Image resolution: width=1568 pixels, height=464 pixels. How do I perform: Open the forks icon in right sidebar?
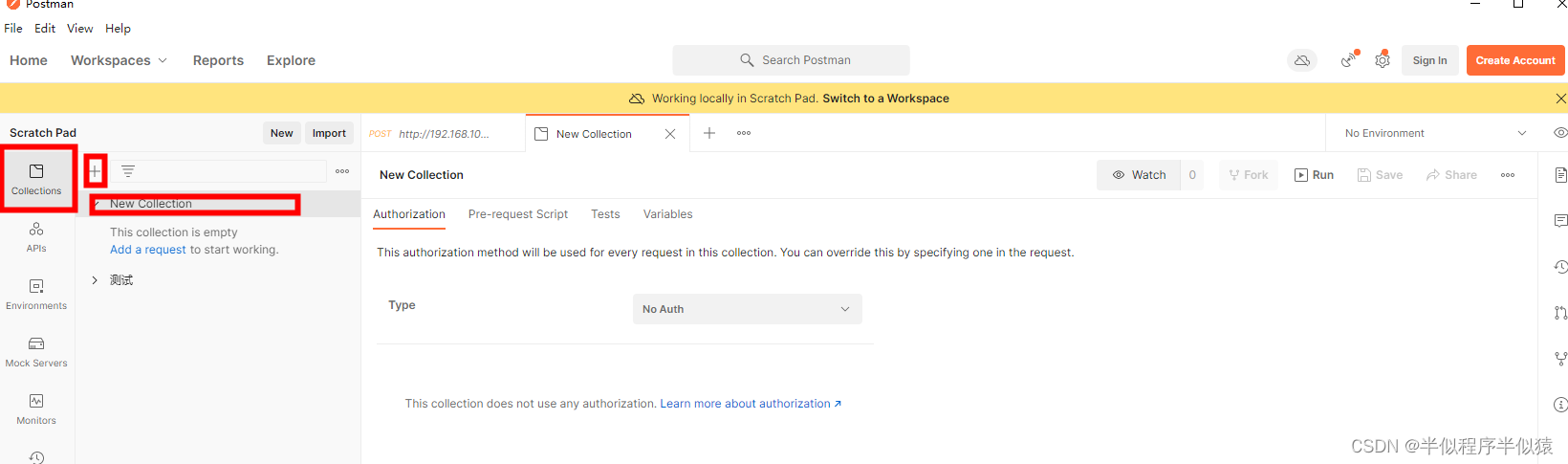(x=1560, y=359)
